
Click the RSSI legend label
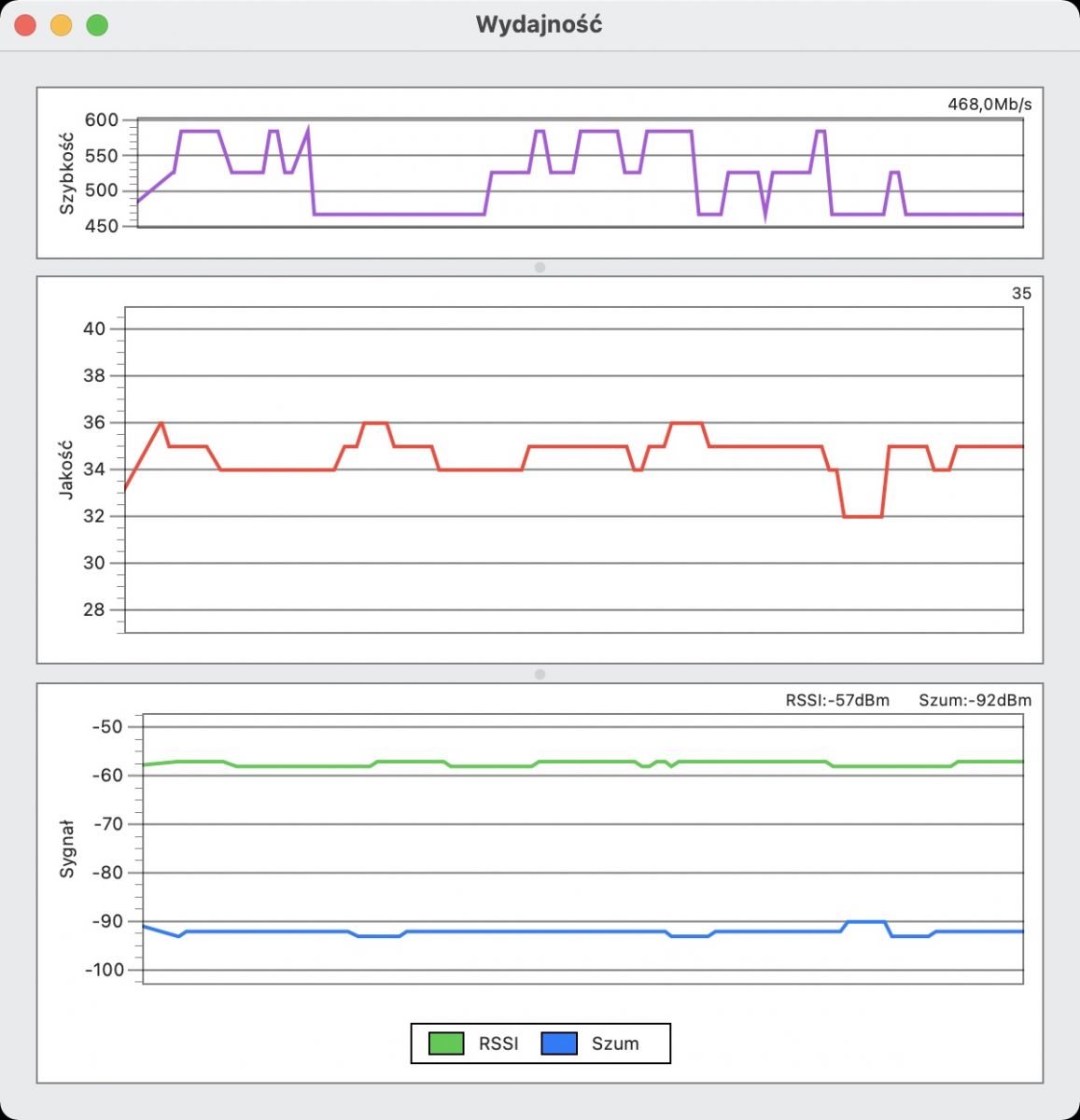(x=498, y=1043)
